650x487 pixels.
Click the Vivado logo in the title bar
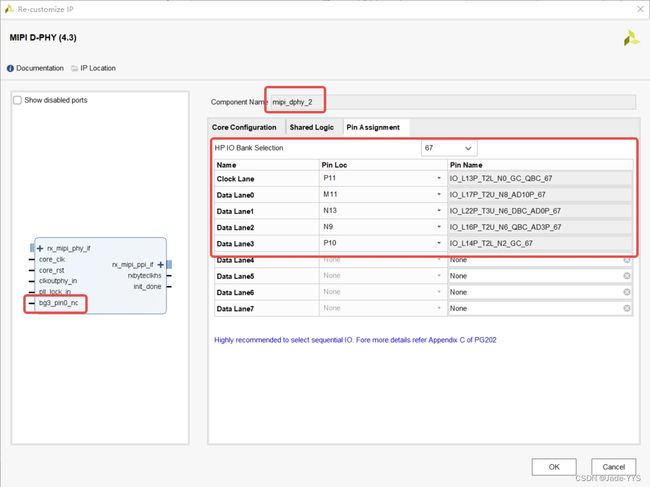pos(9,9)
